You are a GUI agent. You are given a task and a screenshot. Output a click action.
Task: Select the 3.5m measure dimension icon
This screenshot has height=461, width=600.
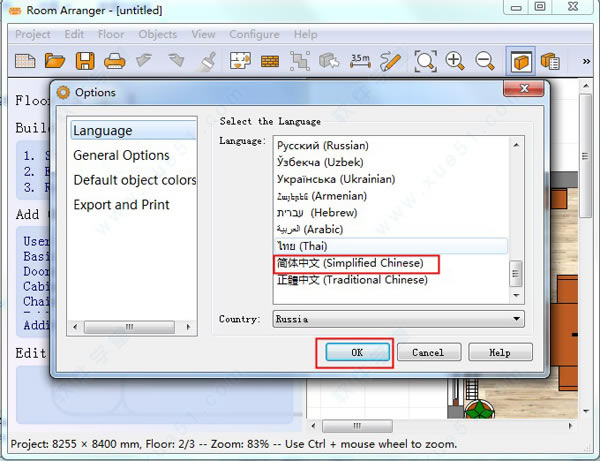[360, 61]
